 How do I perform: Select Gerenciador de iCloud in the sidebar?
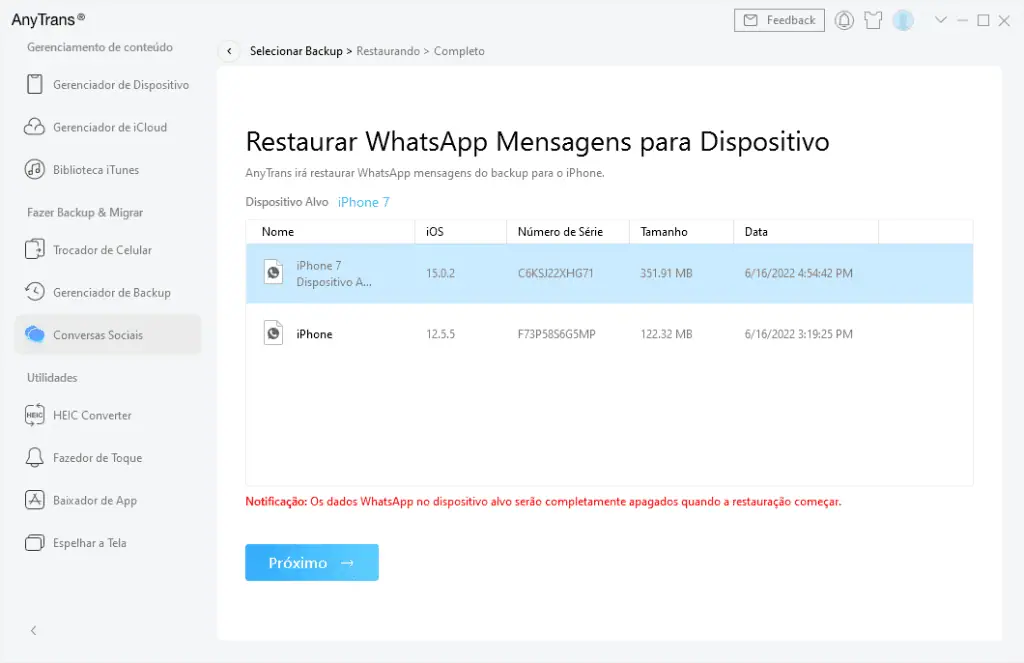(x=112, y=127)
